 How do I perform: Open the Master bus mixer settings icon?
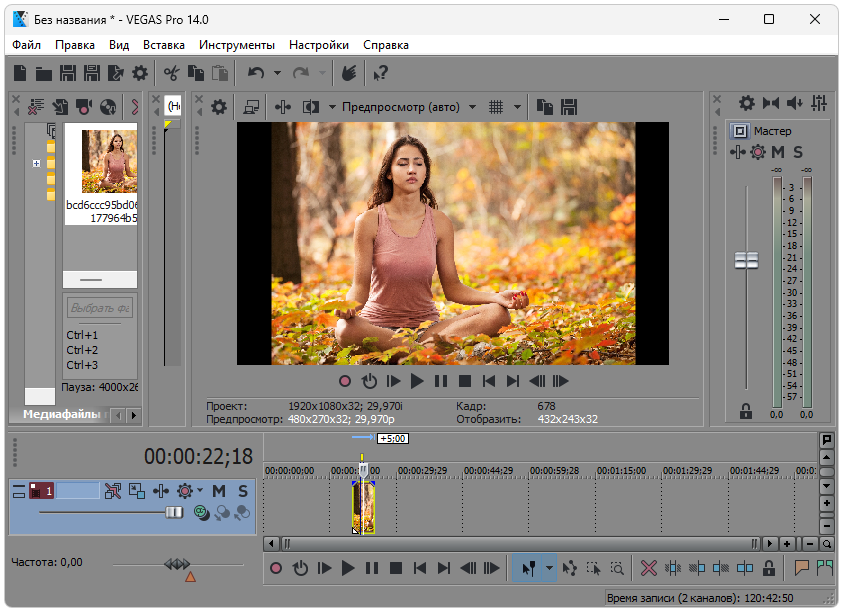coord(746,103)
